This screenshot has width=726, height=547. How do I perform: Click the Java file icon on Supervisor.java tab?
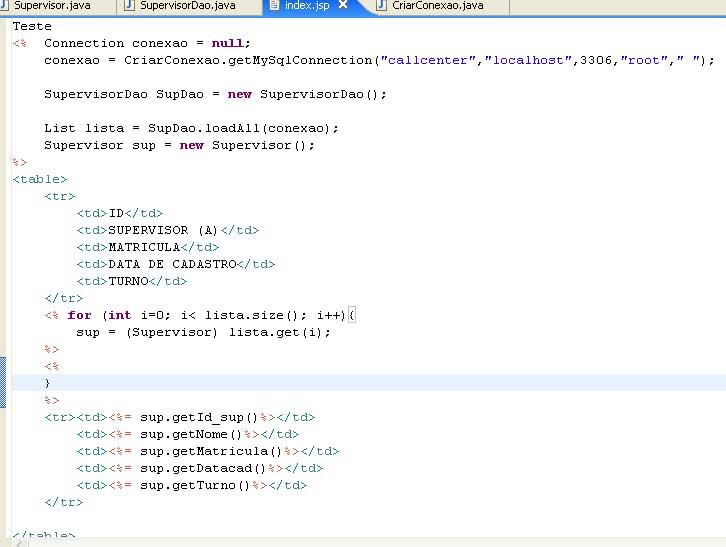pos(4,6)
